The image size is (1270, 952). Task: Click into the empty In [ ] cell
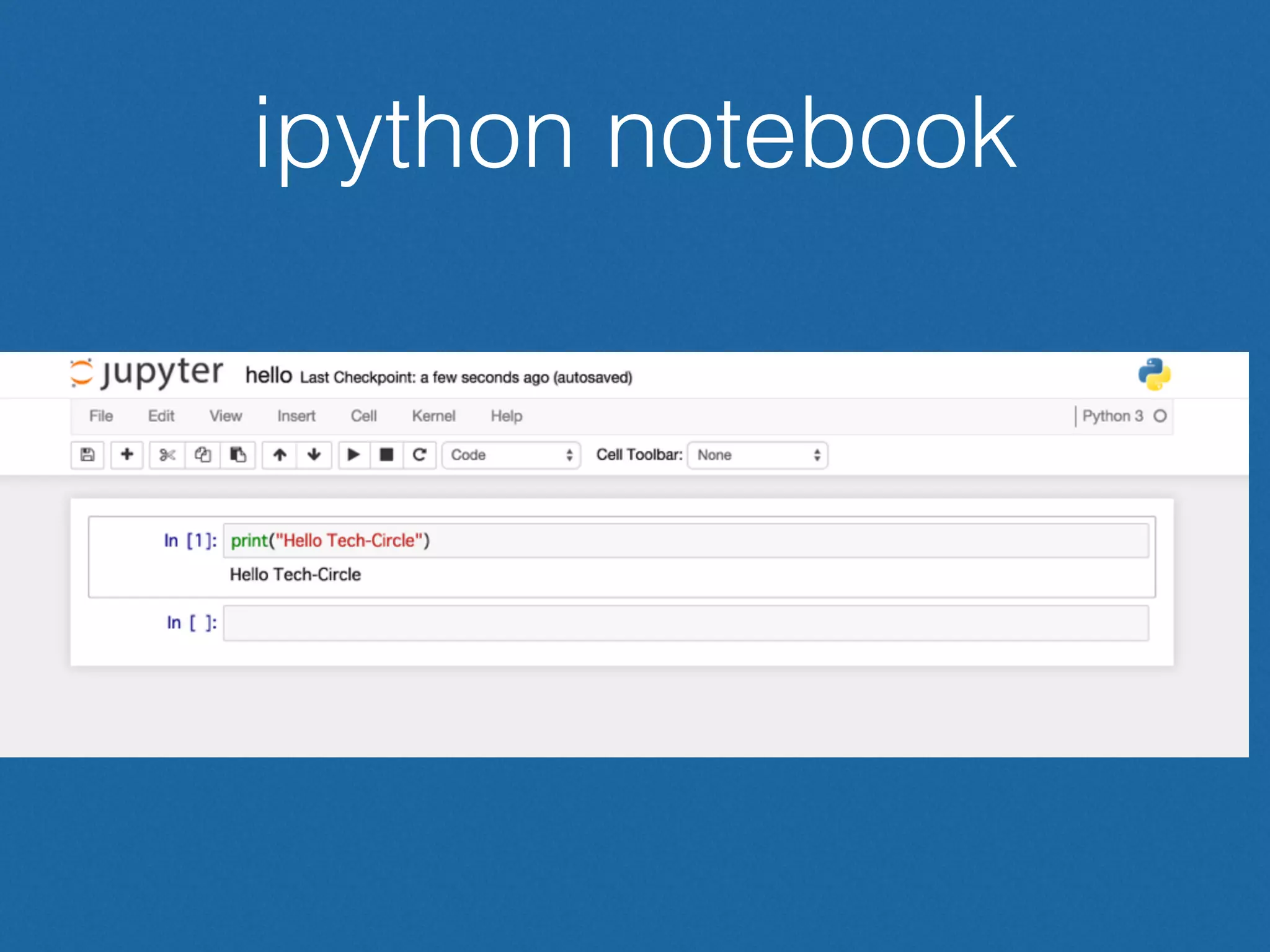pyautogui.click(x=686, y=623)
